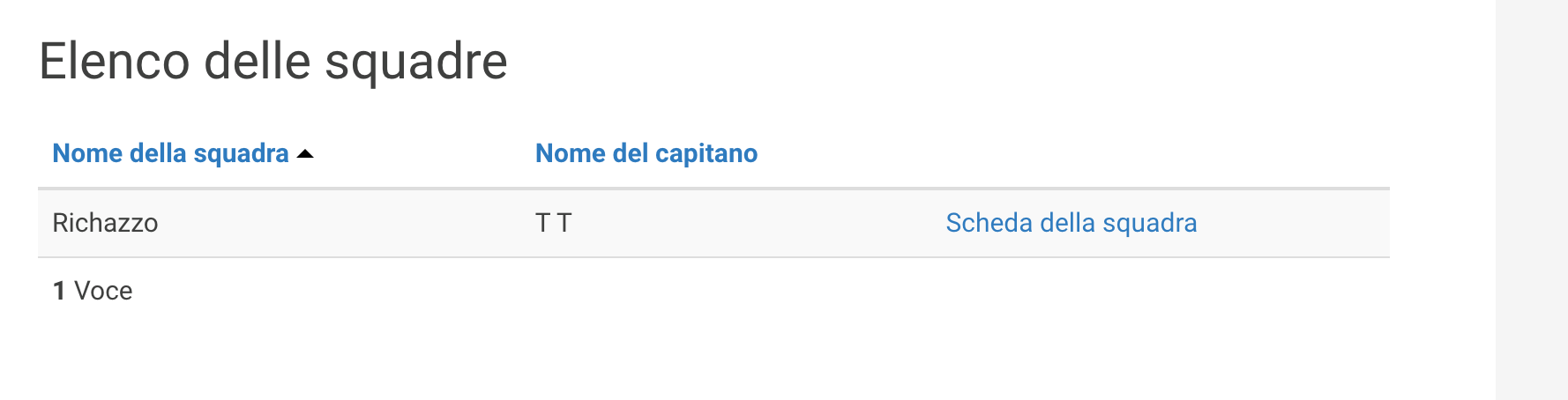Click the gray right sidebar strip
Image resolution: width=1568 pixels, height=400 pixels.
(x=1531, y=200)
